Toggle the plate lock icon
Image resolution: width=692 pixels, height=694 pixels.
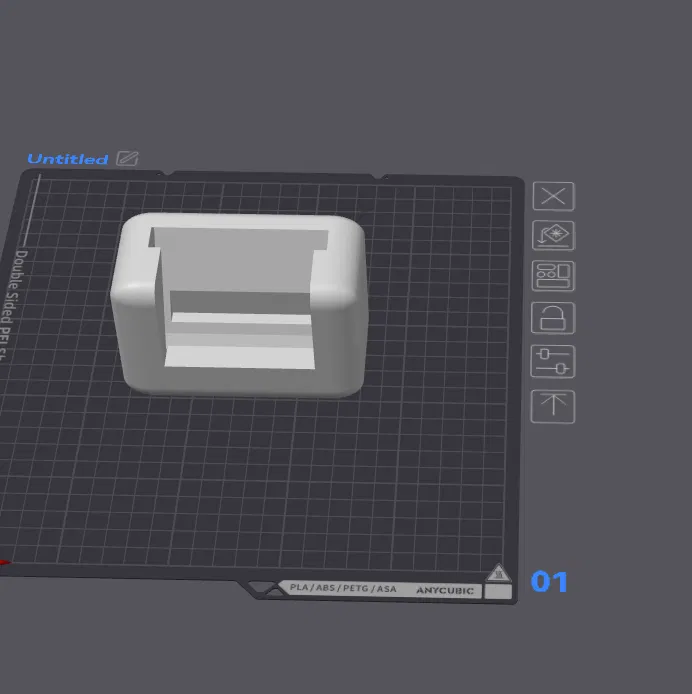point(553,318)
